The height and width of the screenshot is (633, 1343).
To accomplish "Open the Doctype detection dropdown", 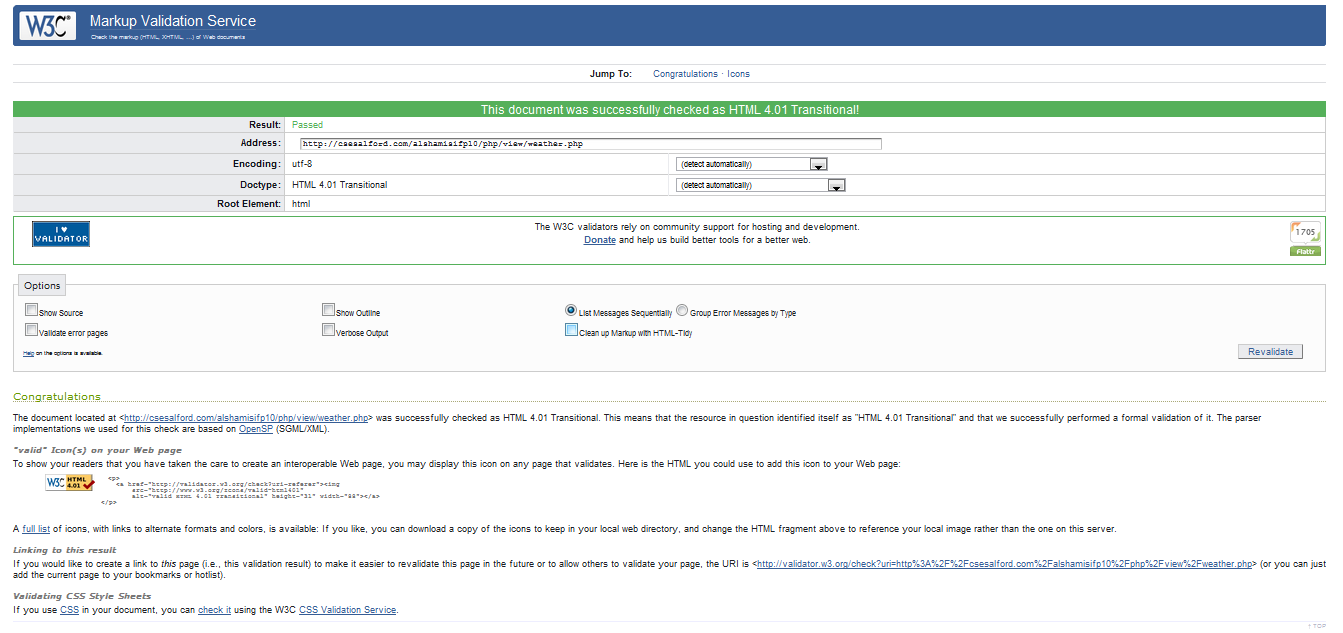I will [837, 184].
